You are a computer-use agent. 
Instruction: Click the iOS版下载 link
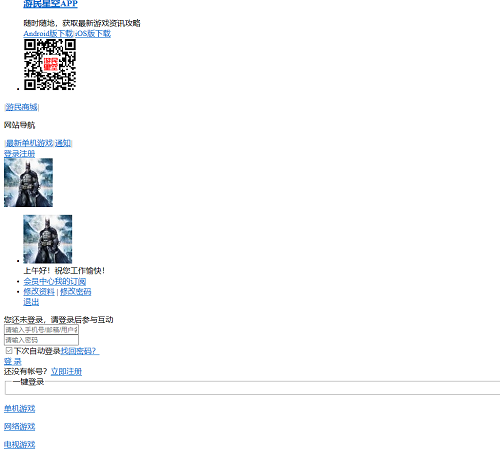tap(93, 33)
